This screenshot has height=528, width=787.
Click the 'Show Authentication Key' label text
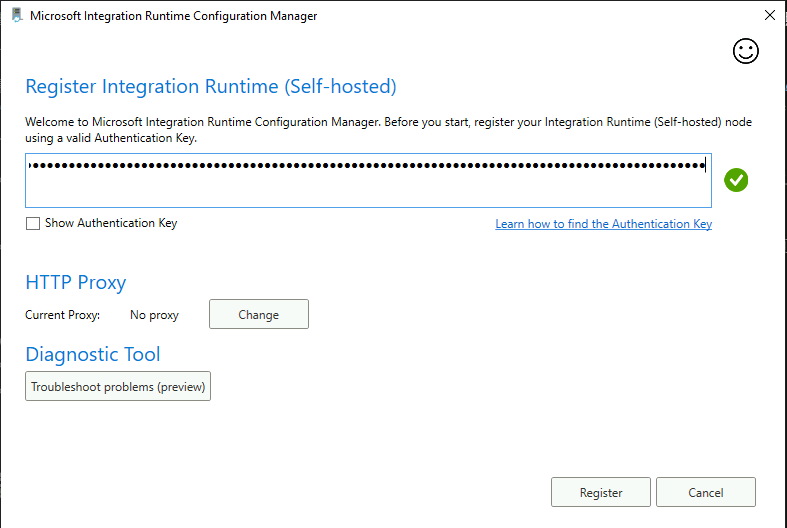(111, 223)
